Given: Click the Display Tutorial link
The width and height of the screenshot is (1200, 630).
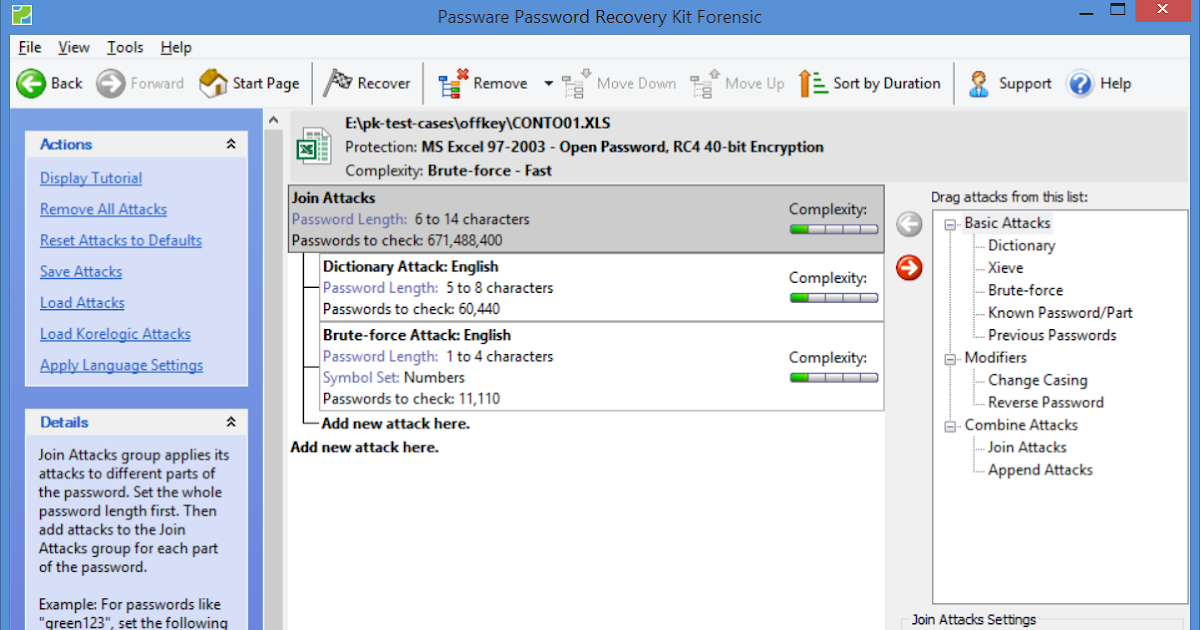Looking at the screenshot, I should 91,178.
